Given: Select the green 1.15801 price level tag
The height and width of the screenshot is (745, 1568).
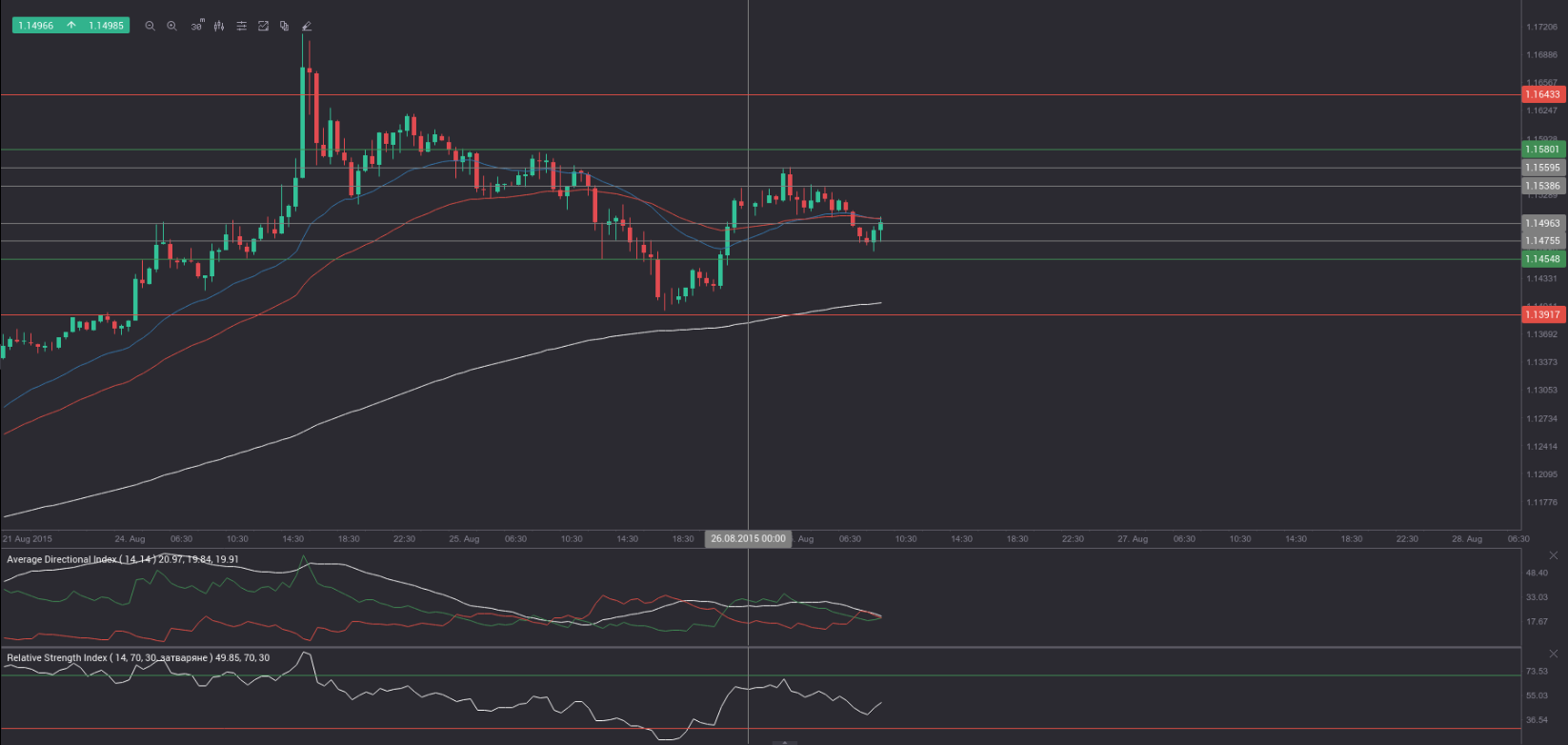Looking at the screenshot, I should 1542,149.
